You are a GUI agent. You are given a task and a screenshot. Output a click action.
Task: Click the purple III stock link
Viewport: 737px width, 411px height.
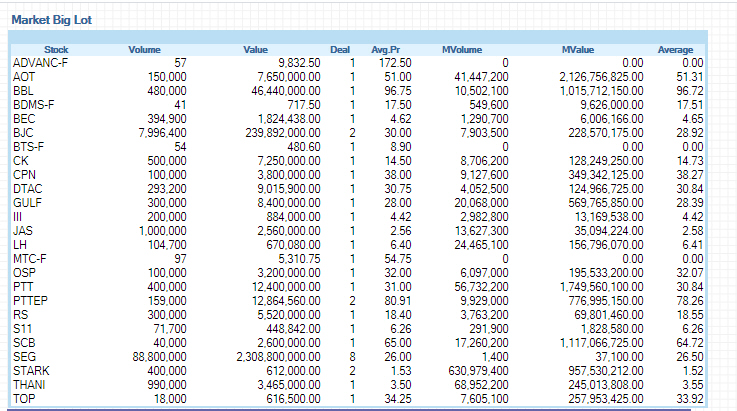pos(17,217)
